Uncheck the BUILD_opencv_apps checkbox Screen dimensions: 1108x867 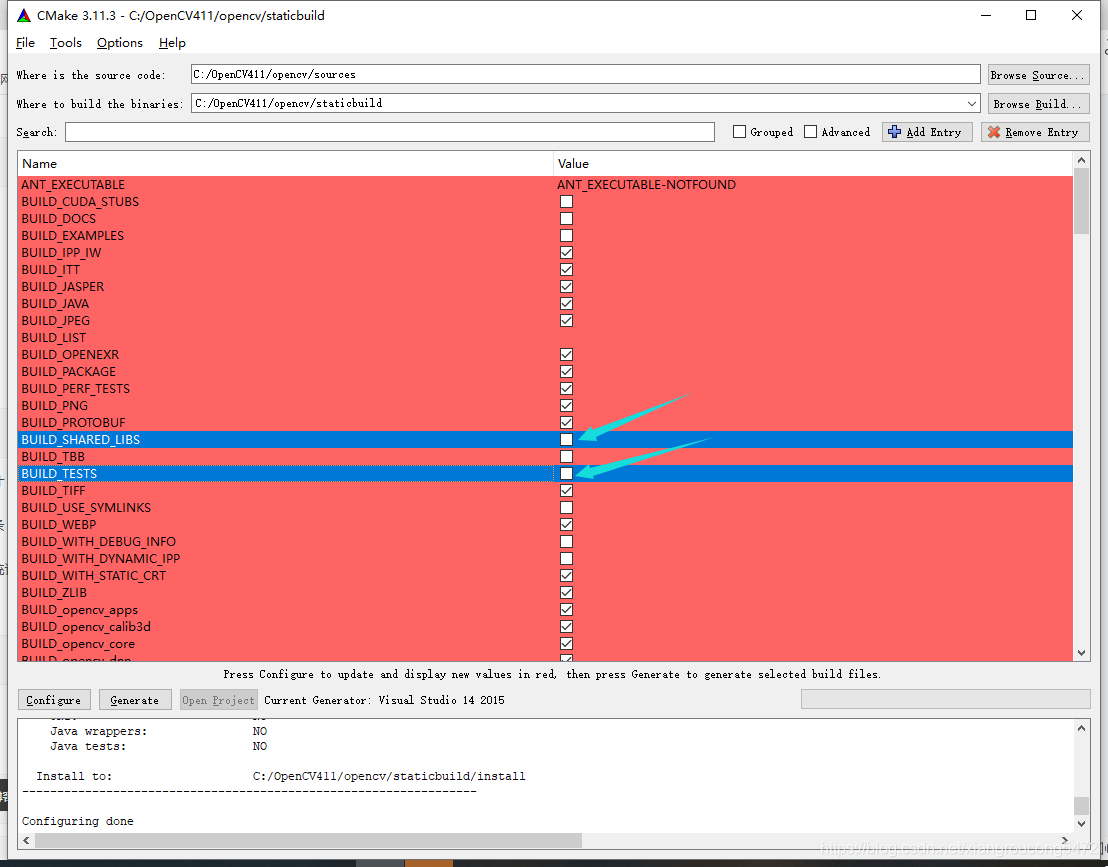(566, 610)
